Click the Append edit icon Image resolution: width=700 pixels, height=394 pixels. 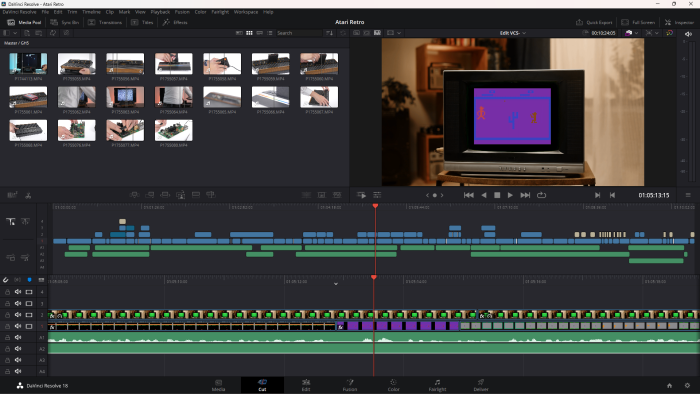(x=150, y=195)
